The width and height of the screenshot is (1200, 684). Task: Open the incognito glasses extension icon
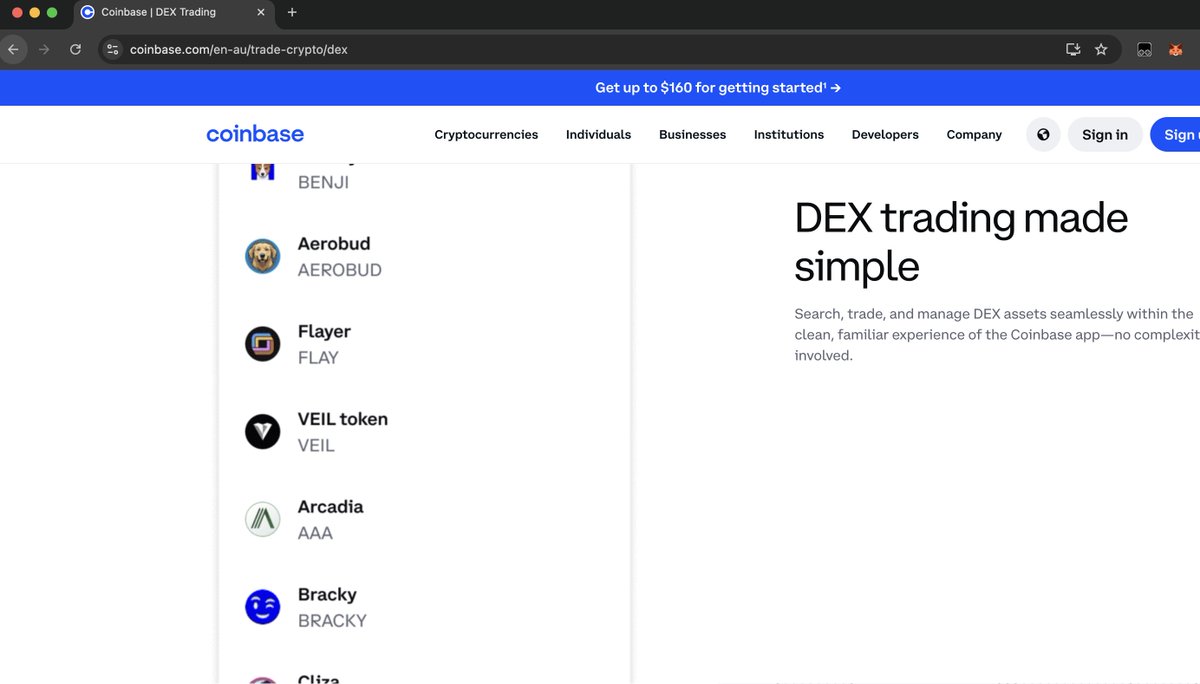(x=1145, y=49)
